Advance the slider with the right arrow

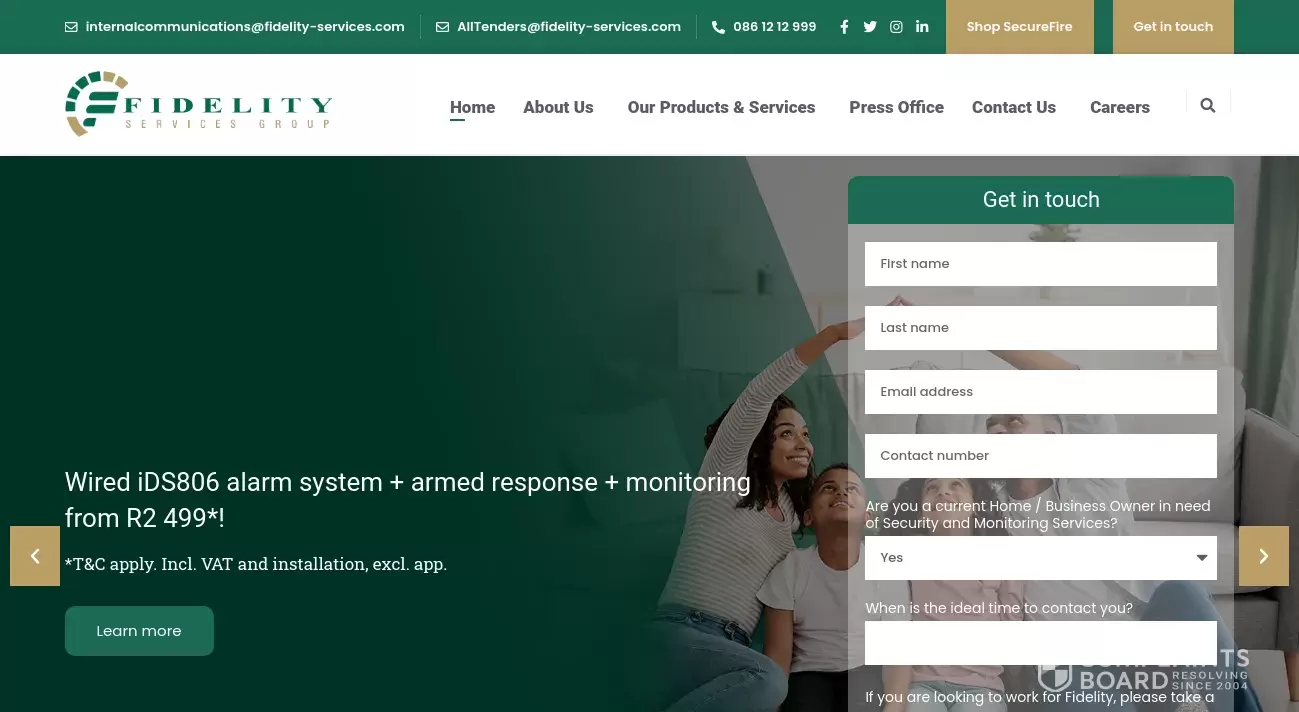point(1263,555)
